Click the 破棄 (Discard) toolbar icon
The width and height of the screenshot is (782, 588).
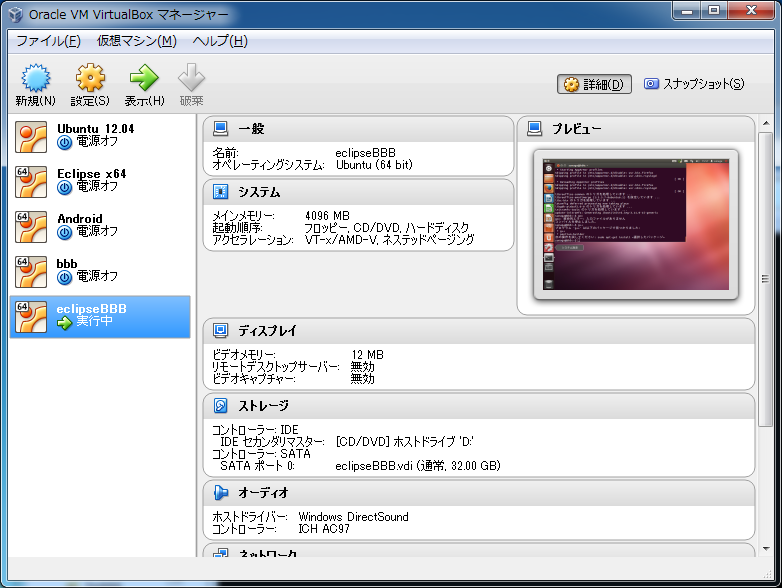[191, 80]
